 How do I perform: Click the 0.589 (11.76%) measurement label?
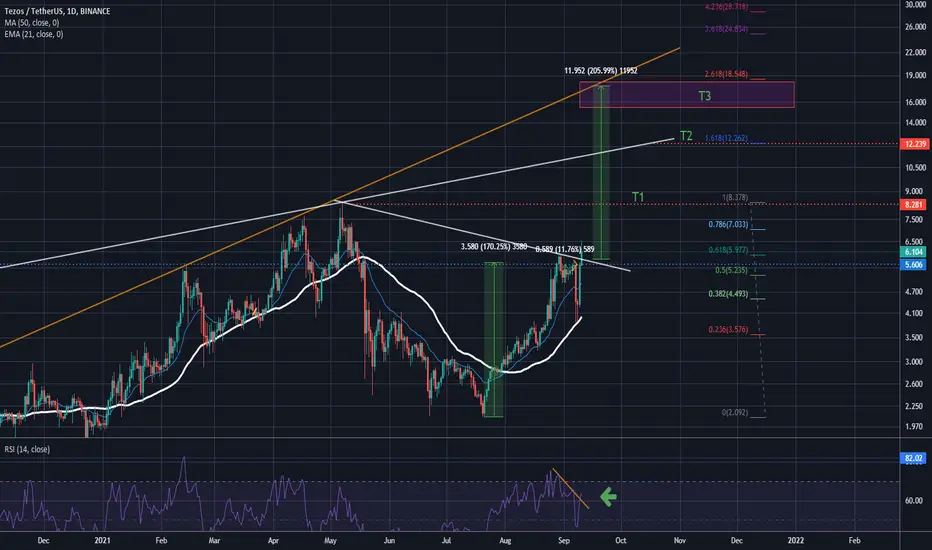(565, 250)
